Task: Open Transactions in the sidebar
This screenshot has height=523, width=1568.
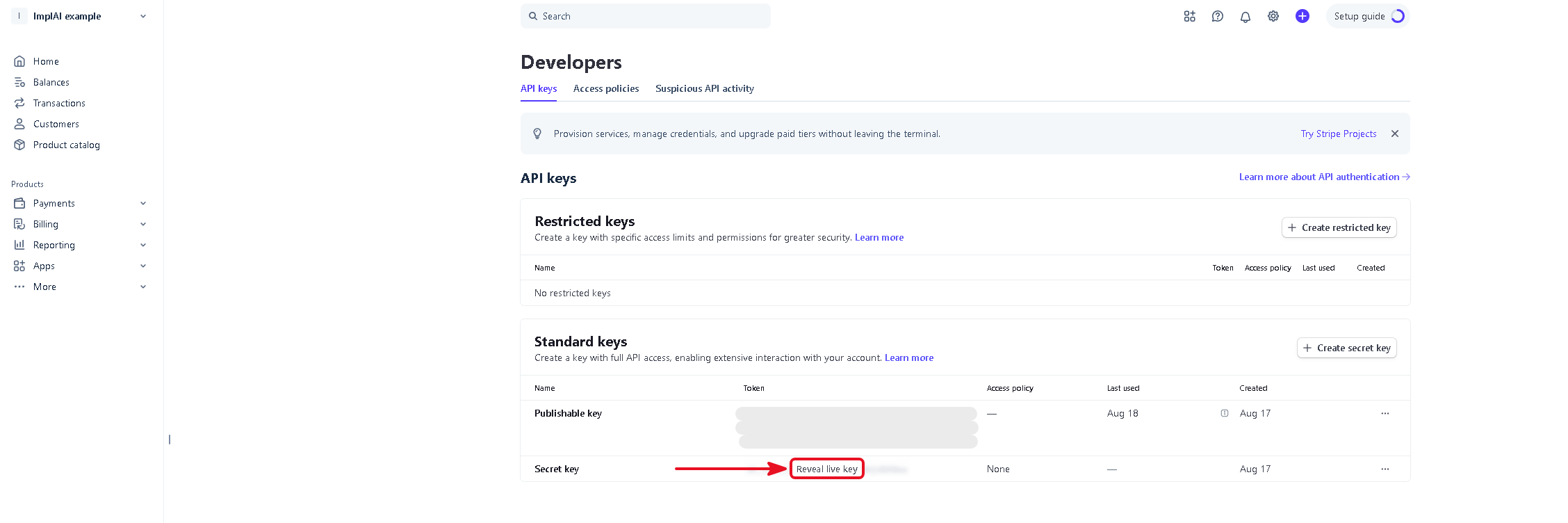Action: pyautogui.click(x=59, y=103)
